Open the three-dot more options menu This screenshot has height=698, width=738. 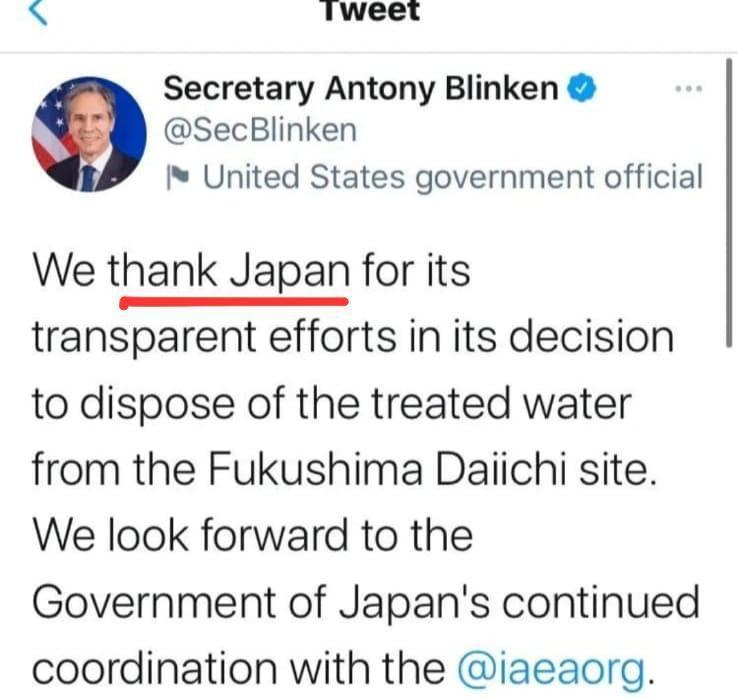(x=689, y=88)
